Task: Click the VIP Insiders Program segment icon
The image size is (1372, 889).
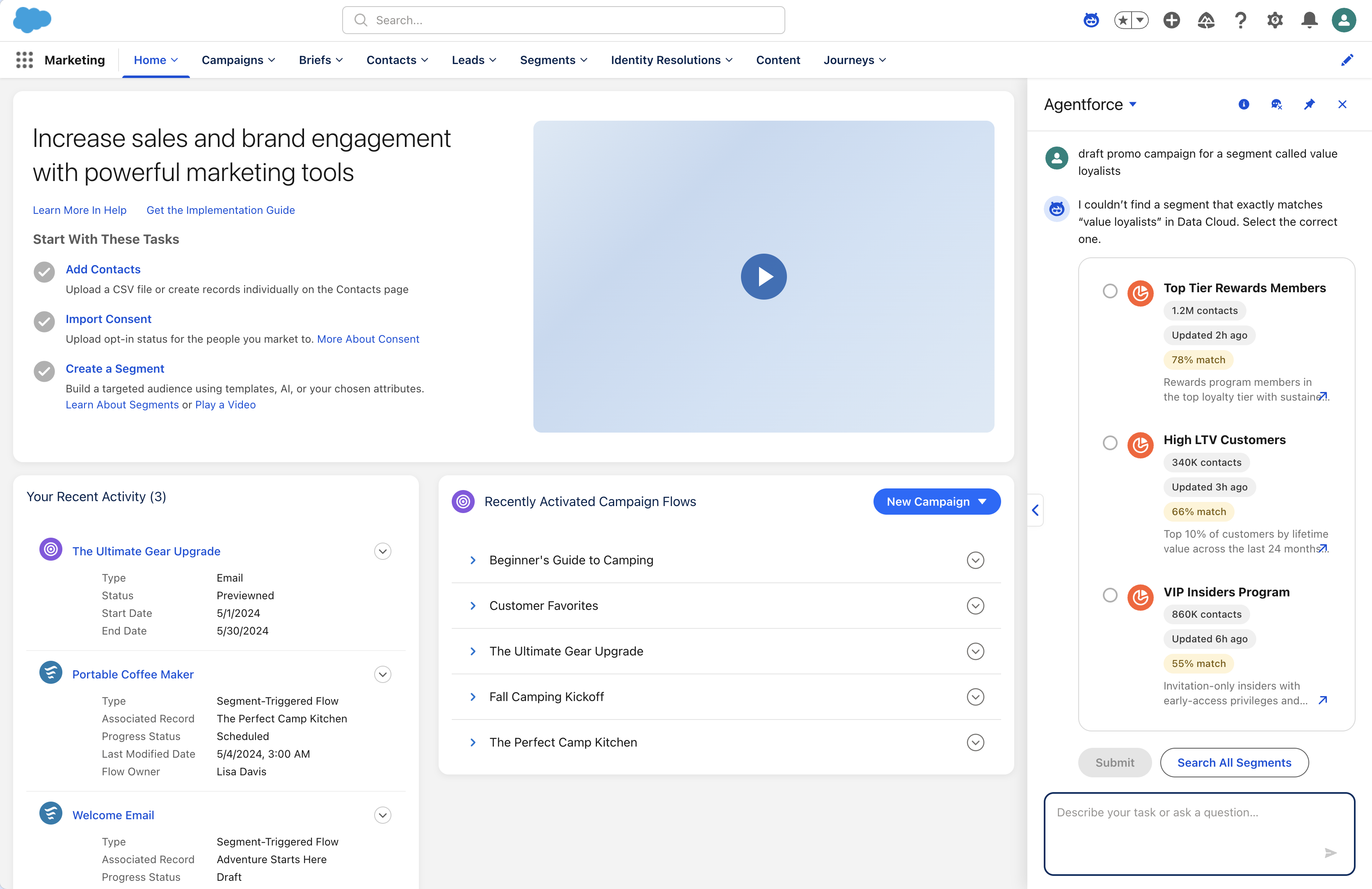Action: click(1140, 597)
